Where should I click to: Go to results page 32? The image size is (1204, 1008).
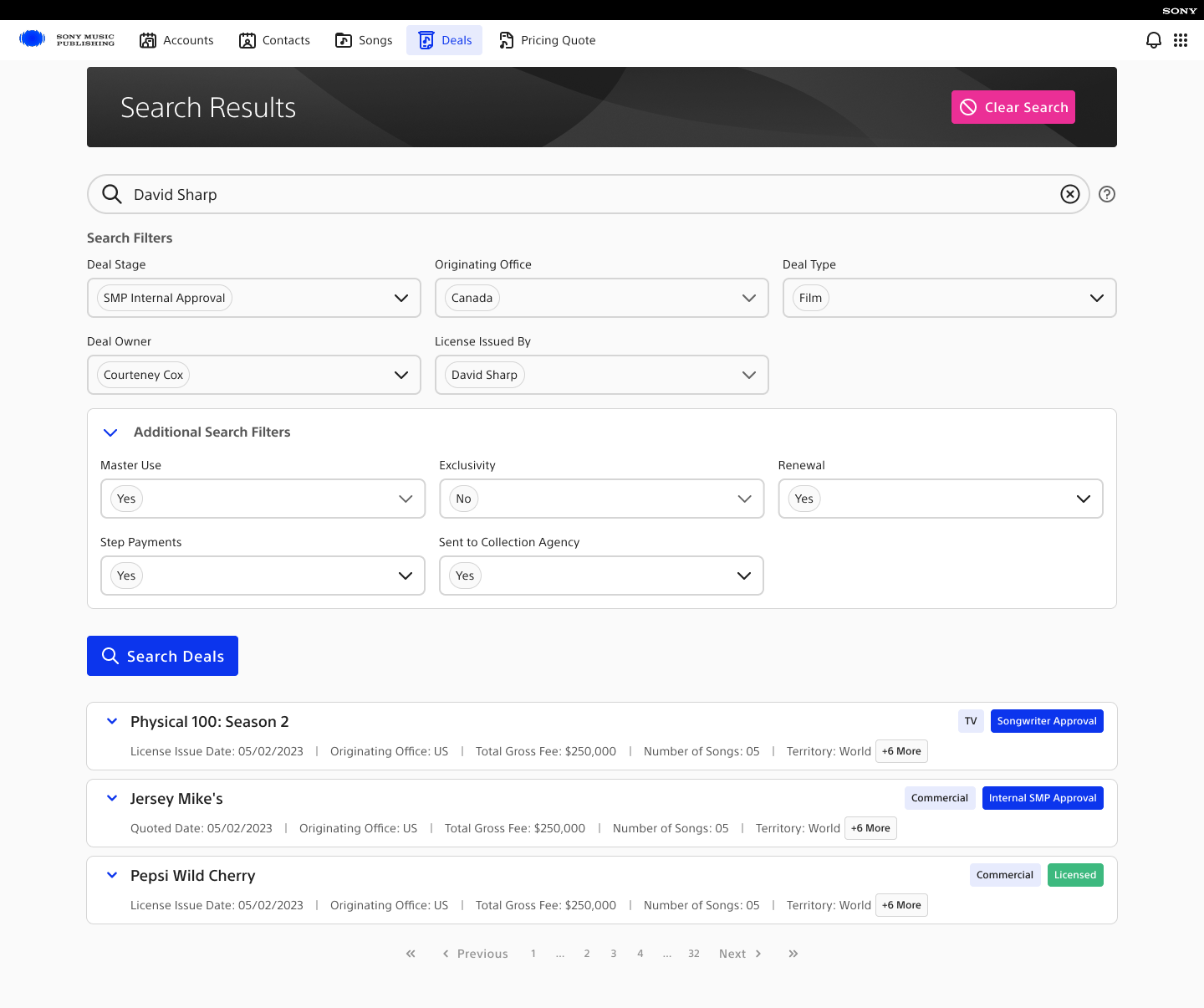pyautogui.click(x=694, y=954)
